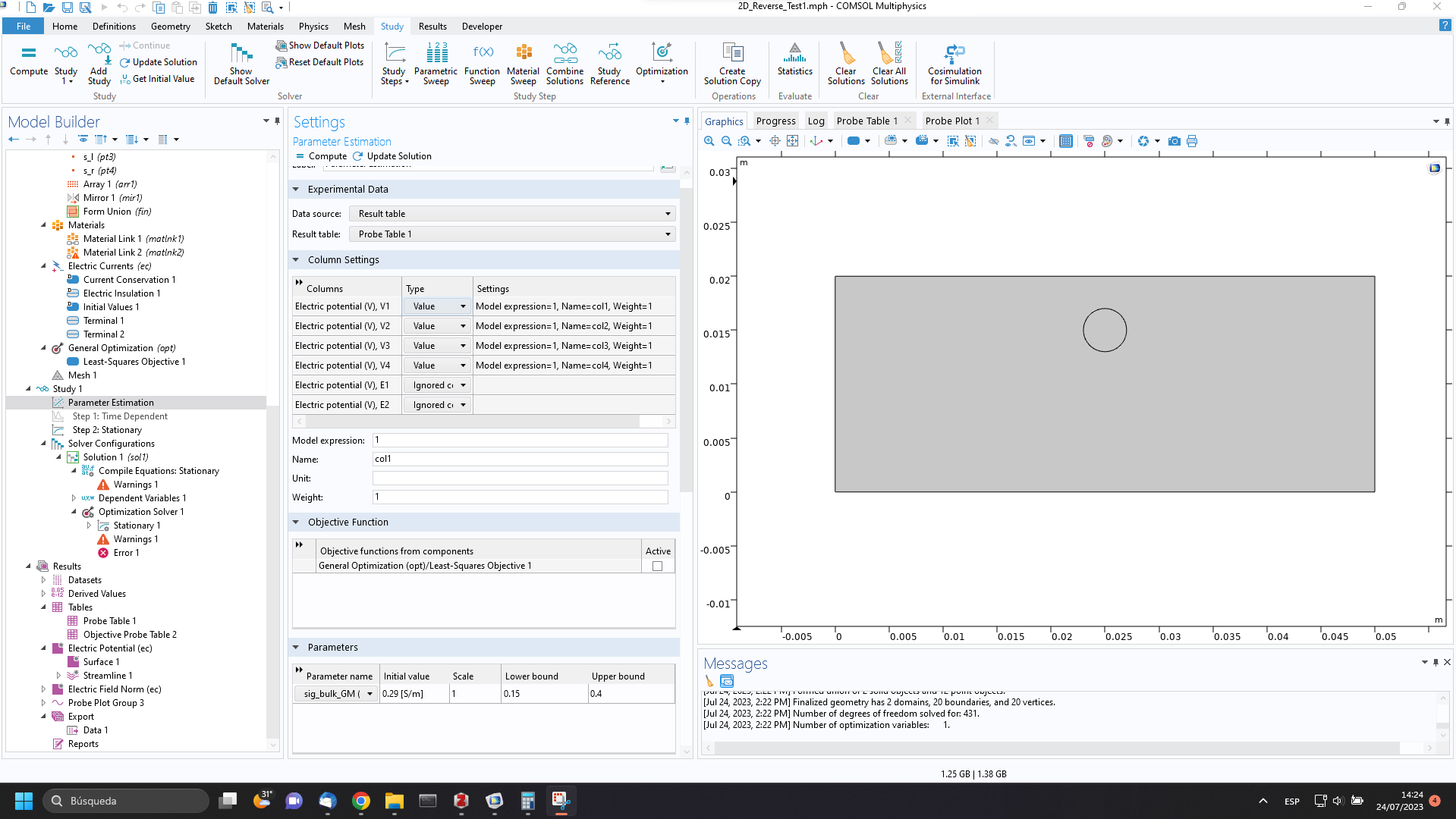Select Error 1 node in solver tree
This screenshot has width=1456, height=819.
click(x=119, y=553)
